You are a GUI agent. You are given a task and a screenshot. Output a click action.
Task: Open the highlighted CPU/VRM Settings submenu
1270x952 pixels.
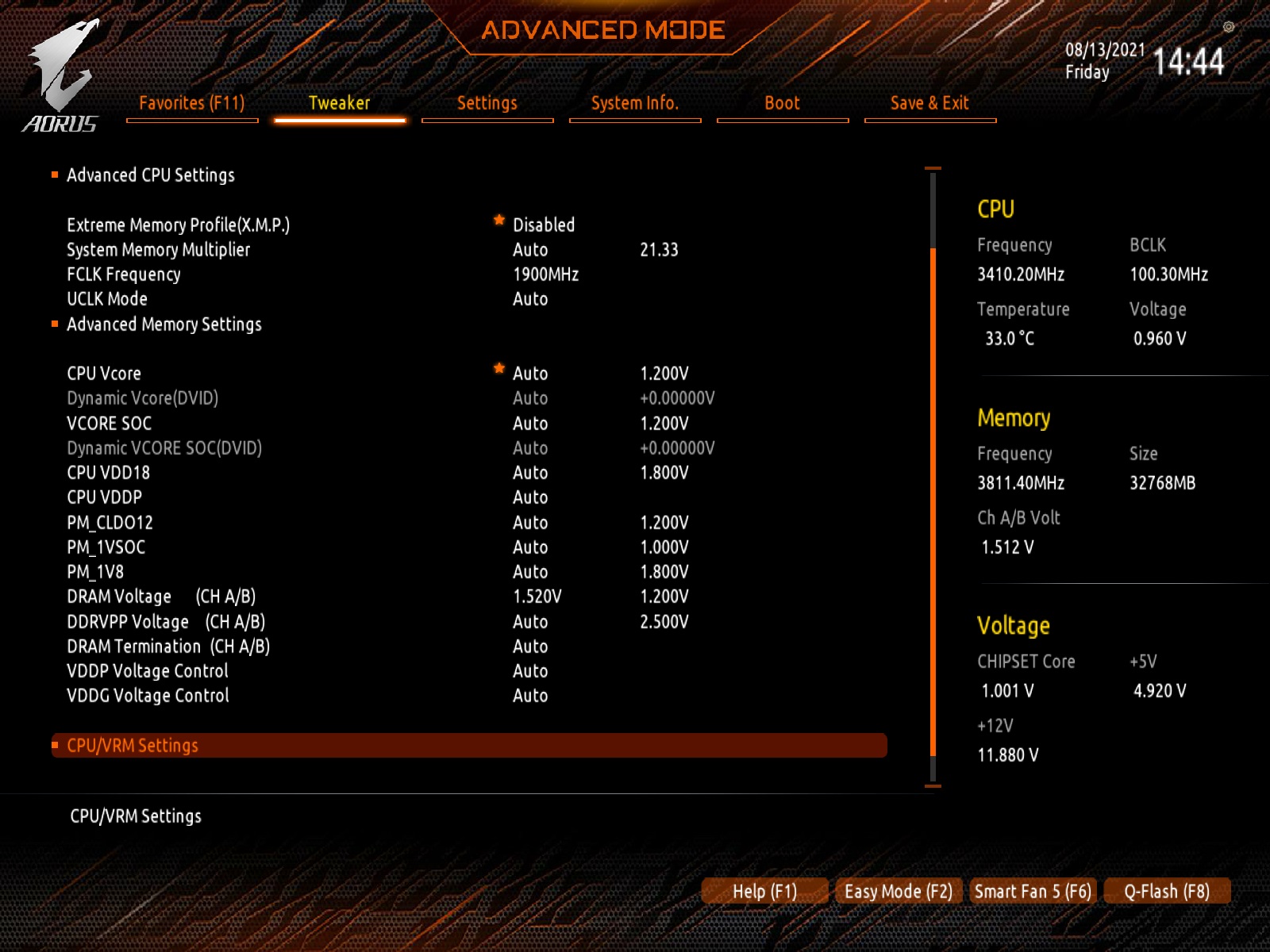click(x=469, y=745)
